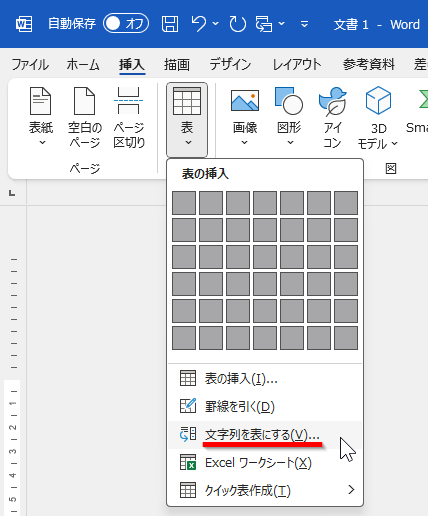Insert a 空白のページ (Blank Page)
The width and height of the screenshot is (428, 516).
pyautogui.click(x=85, y=117)
